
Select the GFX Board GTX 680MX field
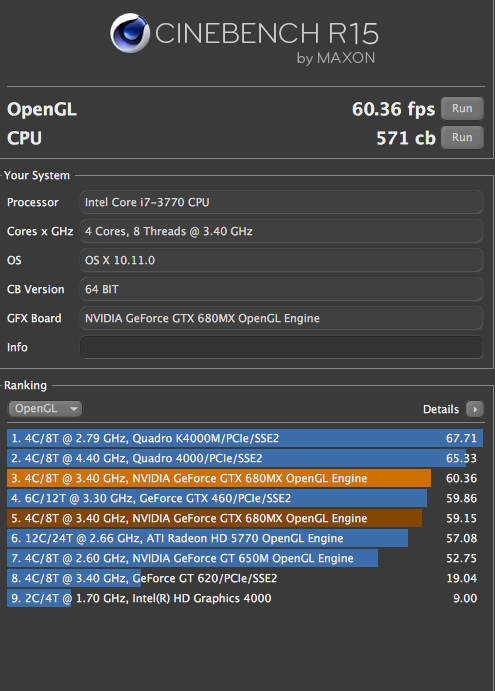281,318
